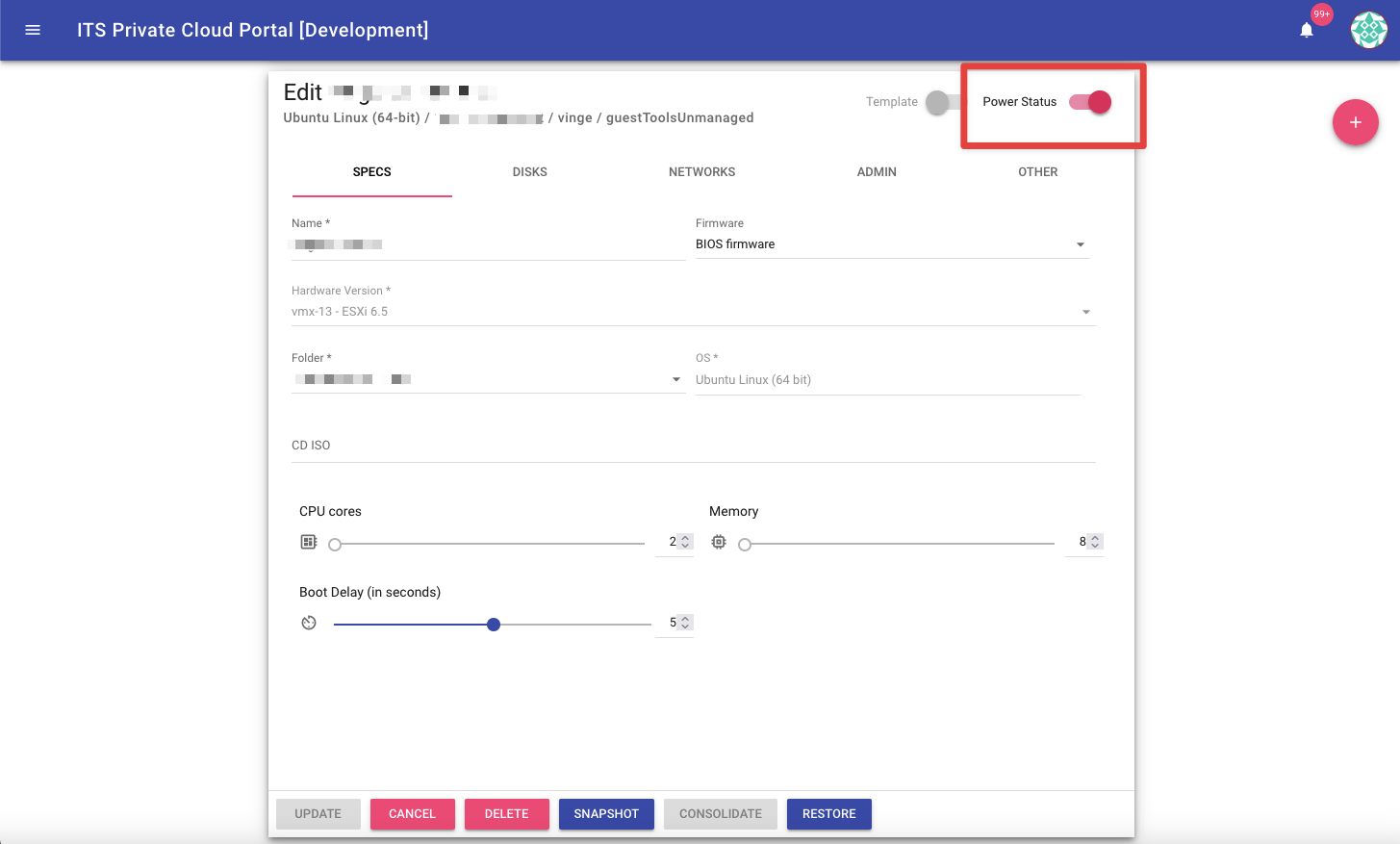Image resolution: width=1400 pixels, height=844 pixels.
Task: Switch to the NETWORKS tab
Action: (701, 172)
